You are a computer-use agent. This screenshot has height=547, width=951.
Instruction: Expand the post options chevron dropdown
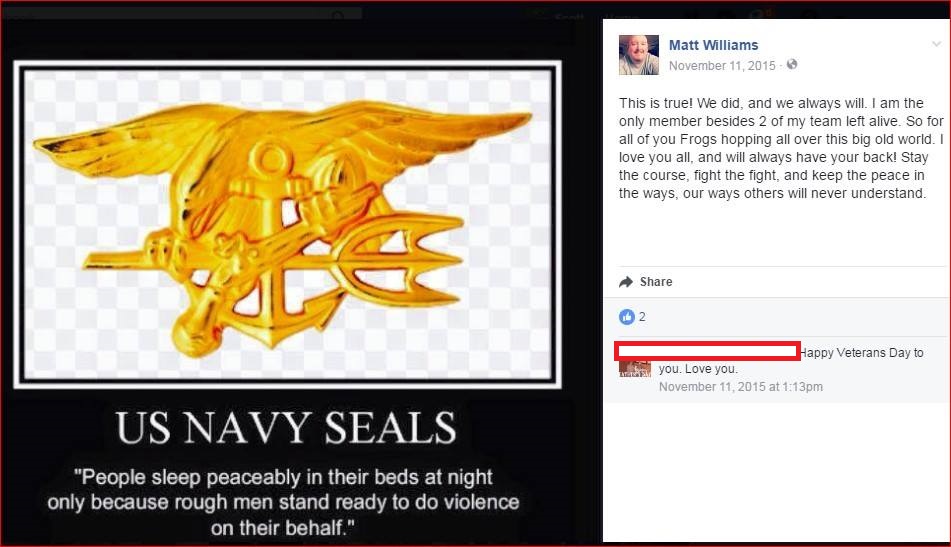point(936,44)
